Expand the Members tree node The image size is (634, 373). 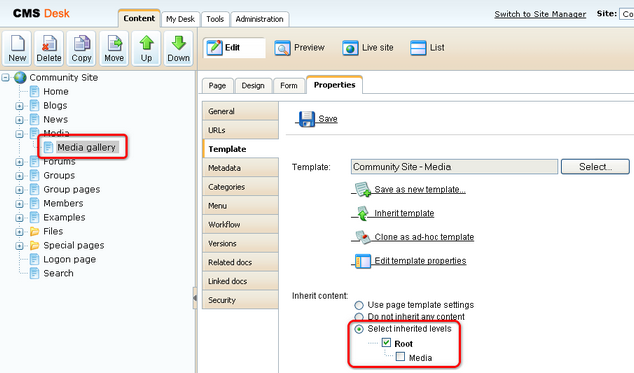tap(19, 204)
